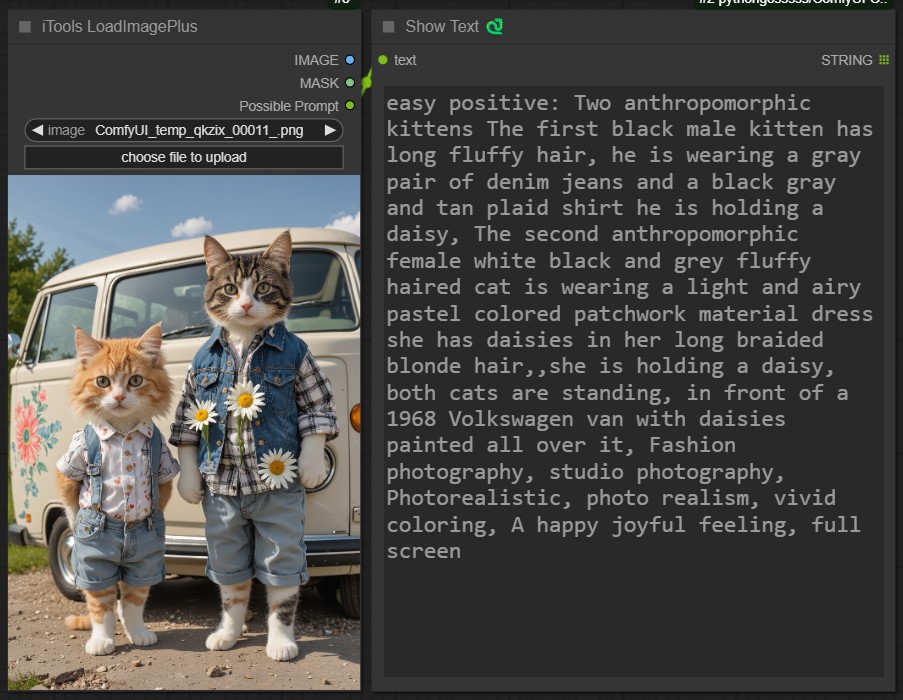Collapse the iTools LoadImagePlus node
This screenshot has width=903, height=700.
tap(25, 26)
